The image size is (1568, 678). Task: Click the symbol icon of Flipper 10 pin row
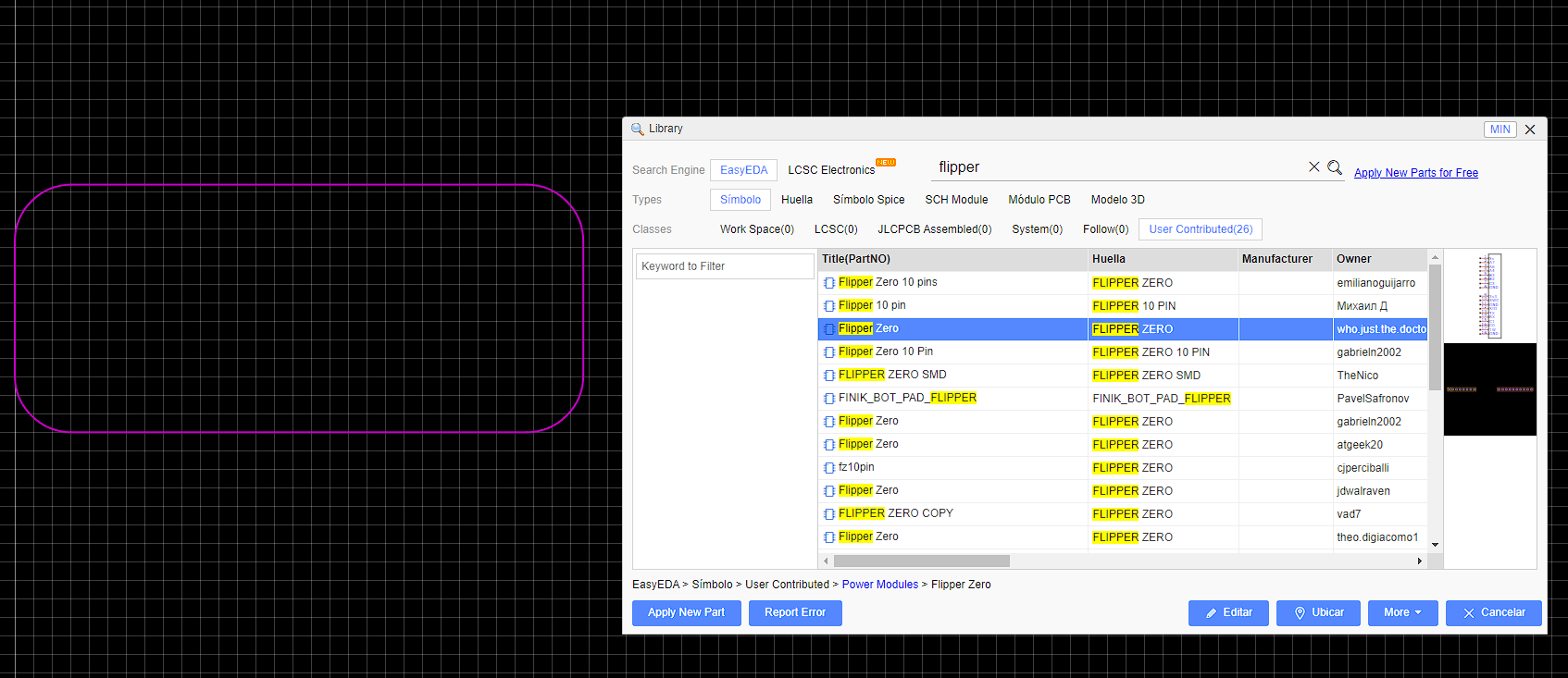click(829, 306)
